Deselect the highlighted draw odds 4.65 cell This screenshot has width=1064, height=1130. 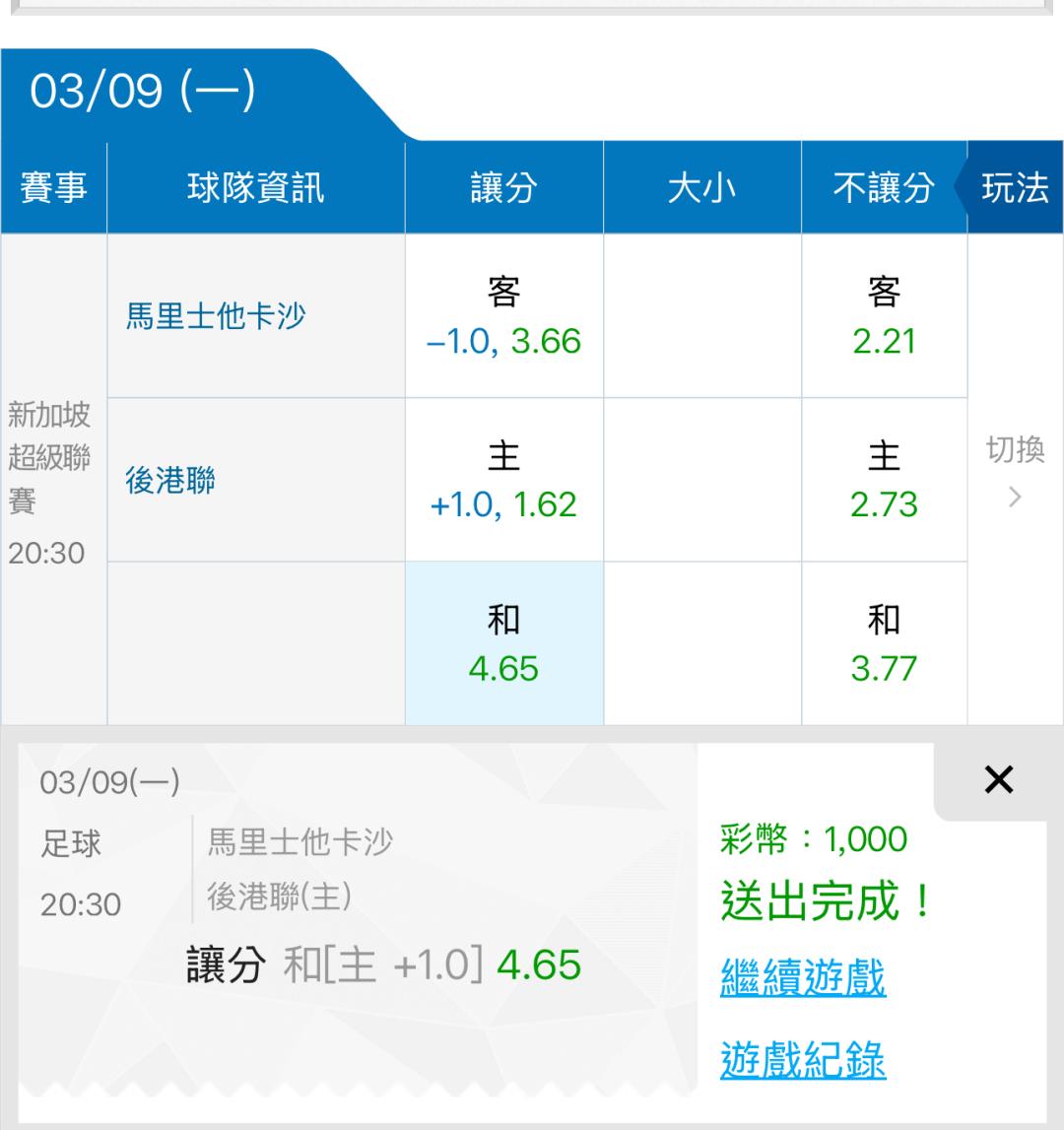pos(503,644)
